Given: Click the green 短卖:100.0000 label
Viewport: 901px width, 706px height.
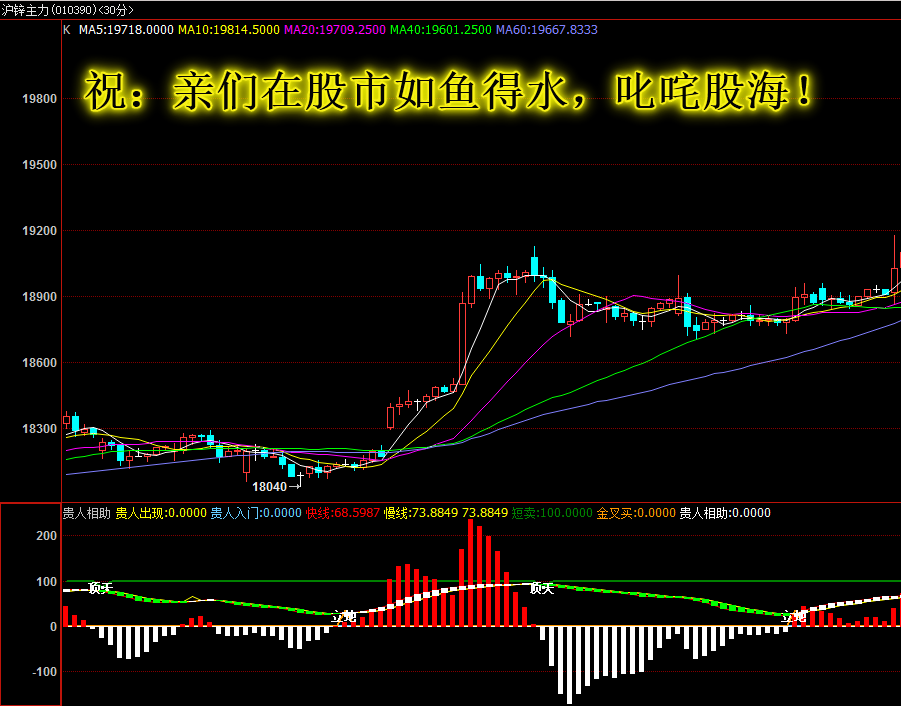Looking at the screenshot, I should pos(552,513).
